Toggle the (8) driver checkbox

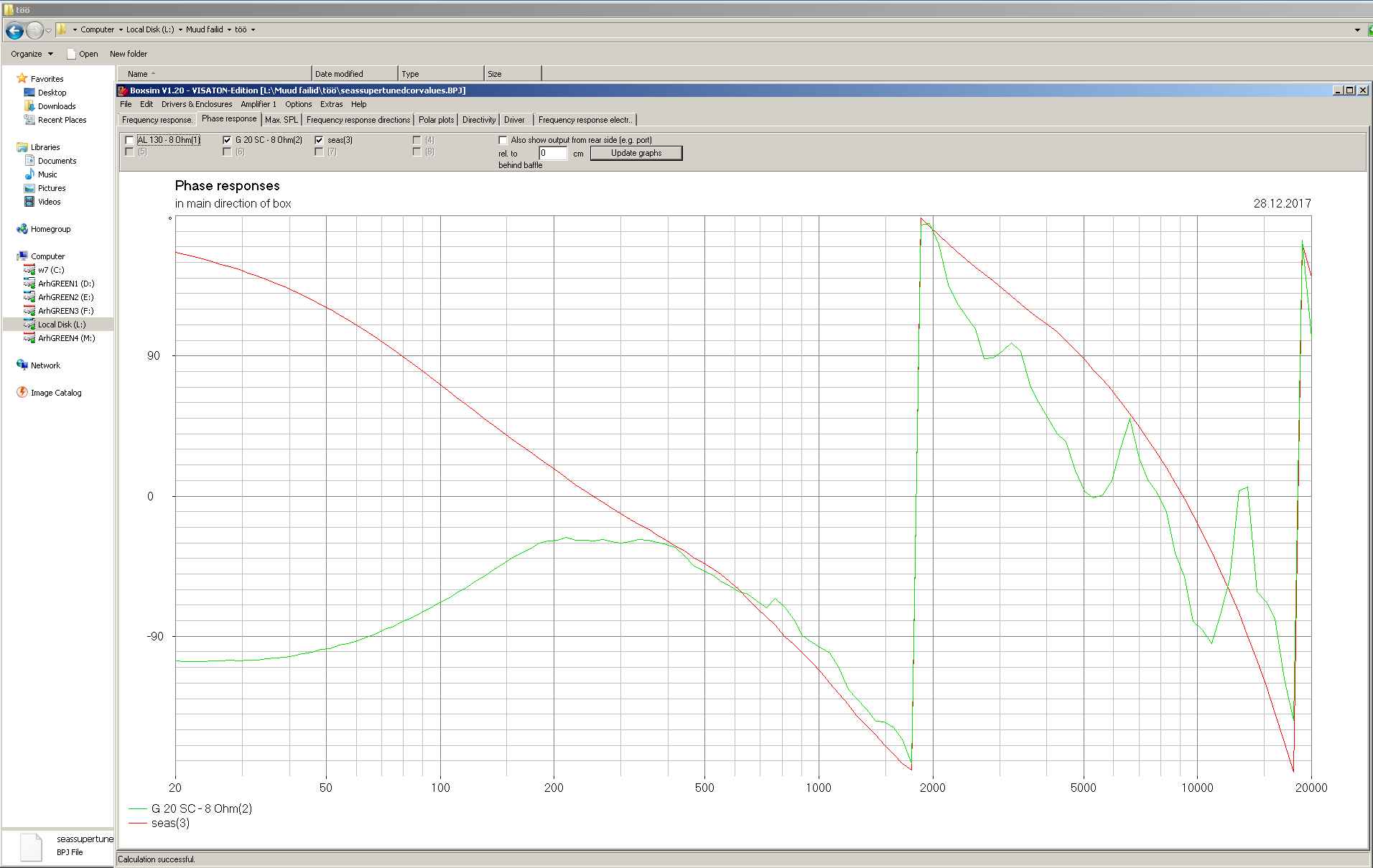point(416,151)
